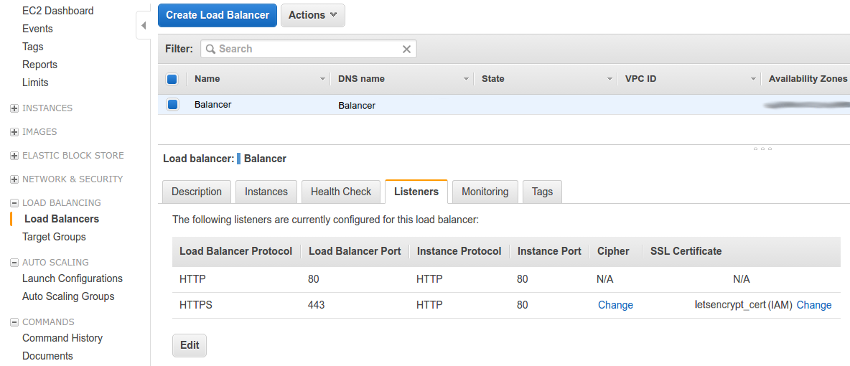Viewport: 850px width, 366px height.
Task: Select the Listeners tab
Action: [x=416, y=191]
